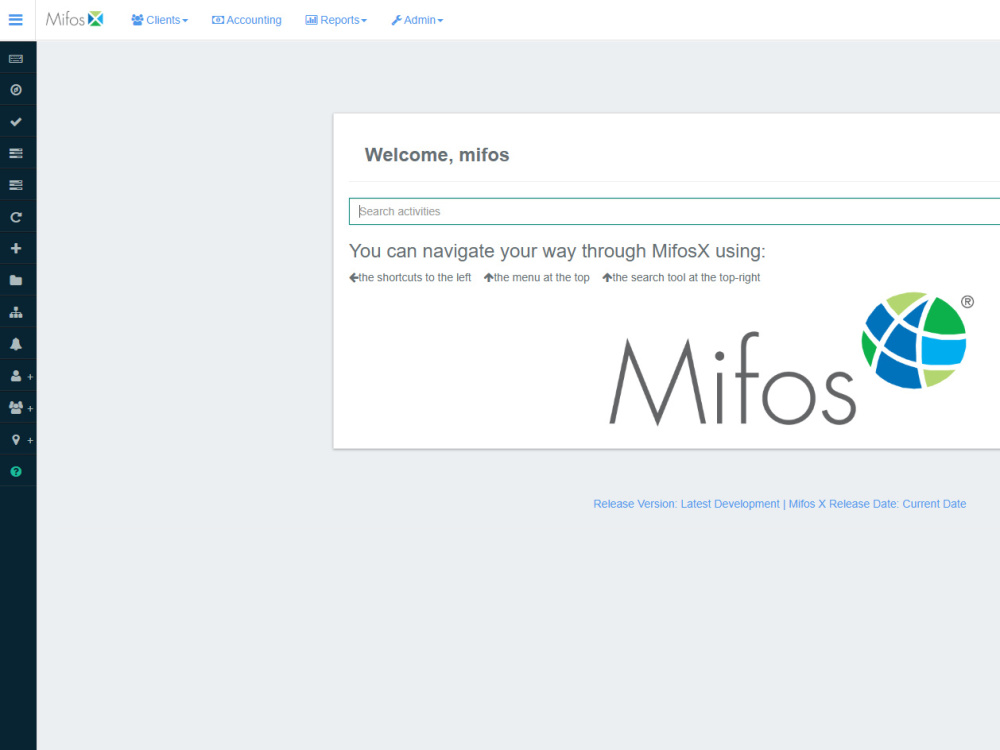The image size is (1000, 750).
Task: Open the Accounting menu
Action: point(246,20)
